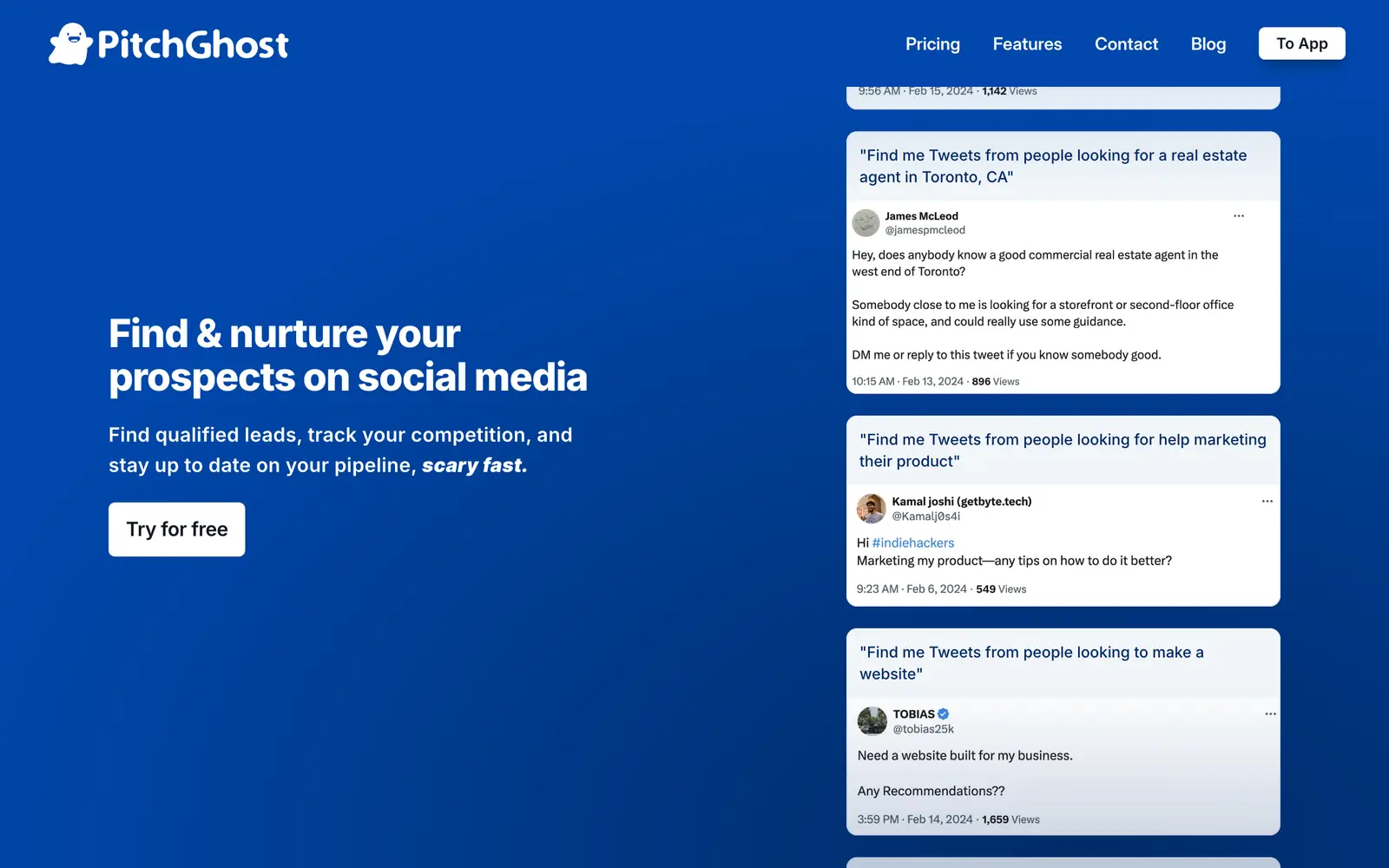The height and width of the screenshot is (868, 1389).
Task: Click the To App button
Action: point(1301,43)
